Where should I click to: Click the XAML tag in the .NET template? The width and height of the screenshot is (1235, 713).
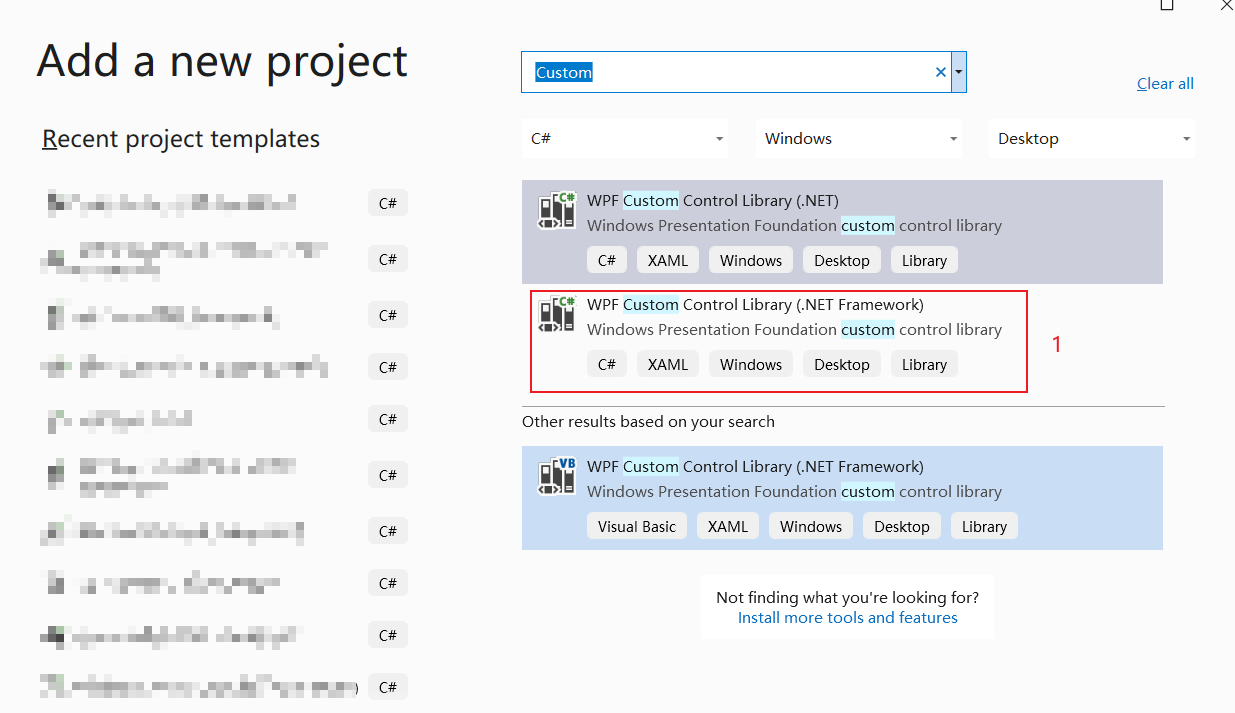click(668, 260)
